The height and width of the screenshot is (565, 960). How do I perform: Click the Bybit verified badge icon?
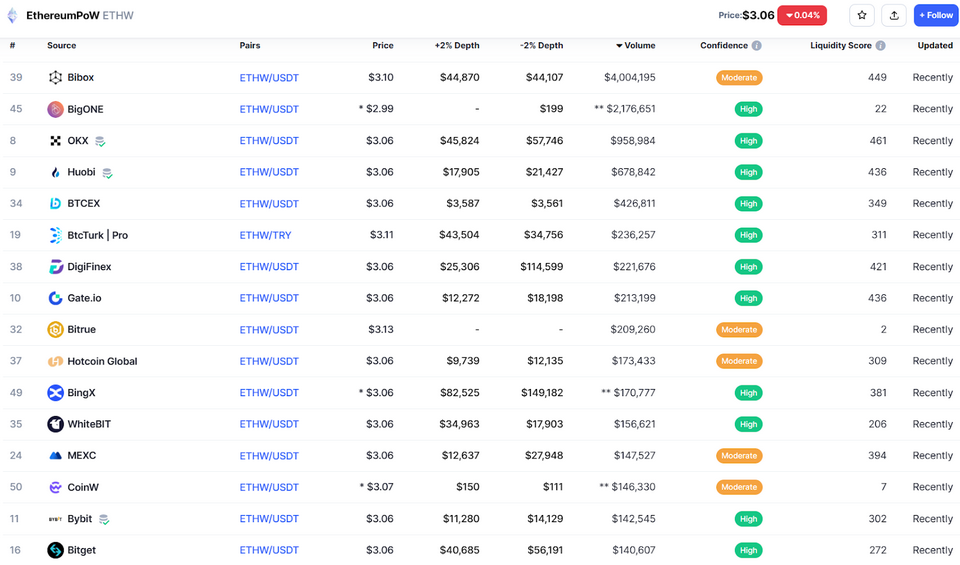point(104,520)
